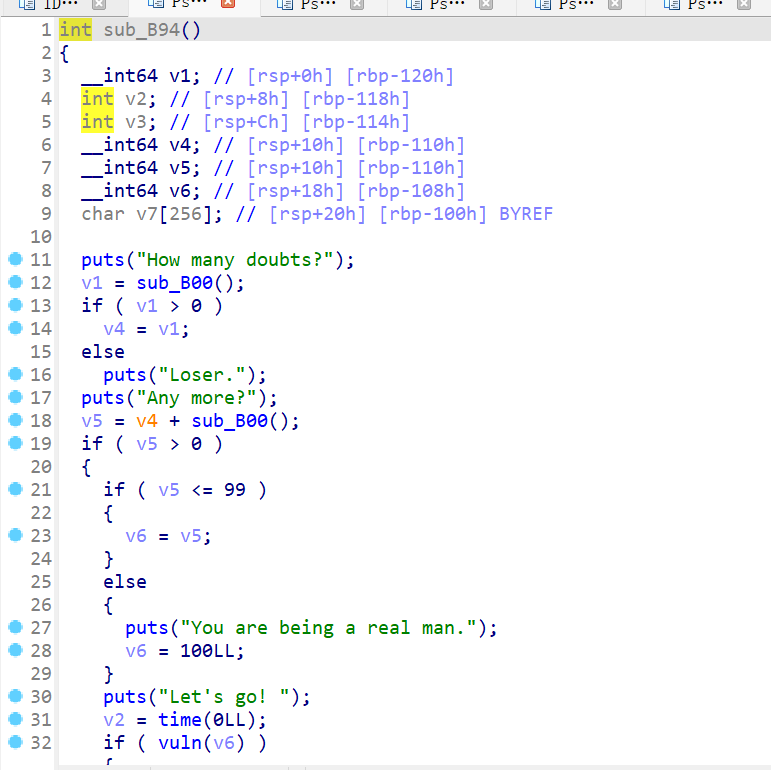Select the sub_B94 function name on line 1

tap(141, 29)
